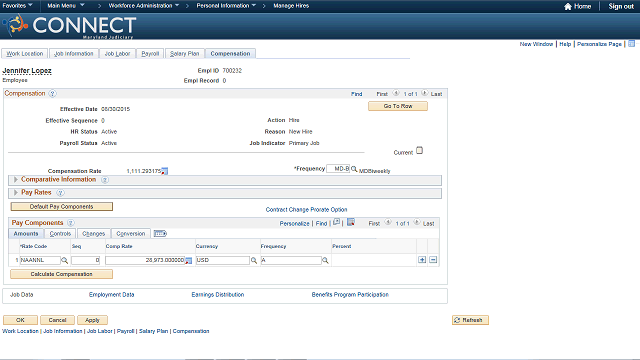Click Go To Row button
Image resolution: width=640 pixels, height=360 pixels.
pyautogui.click(x=398, y=106)
